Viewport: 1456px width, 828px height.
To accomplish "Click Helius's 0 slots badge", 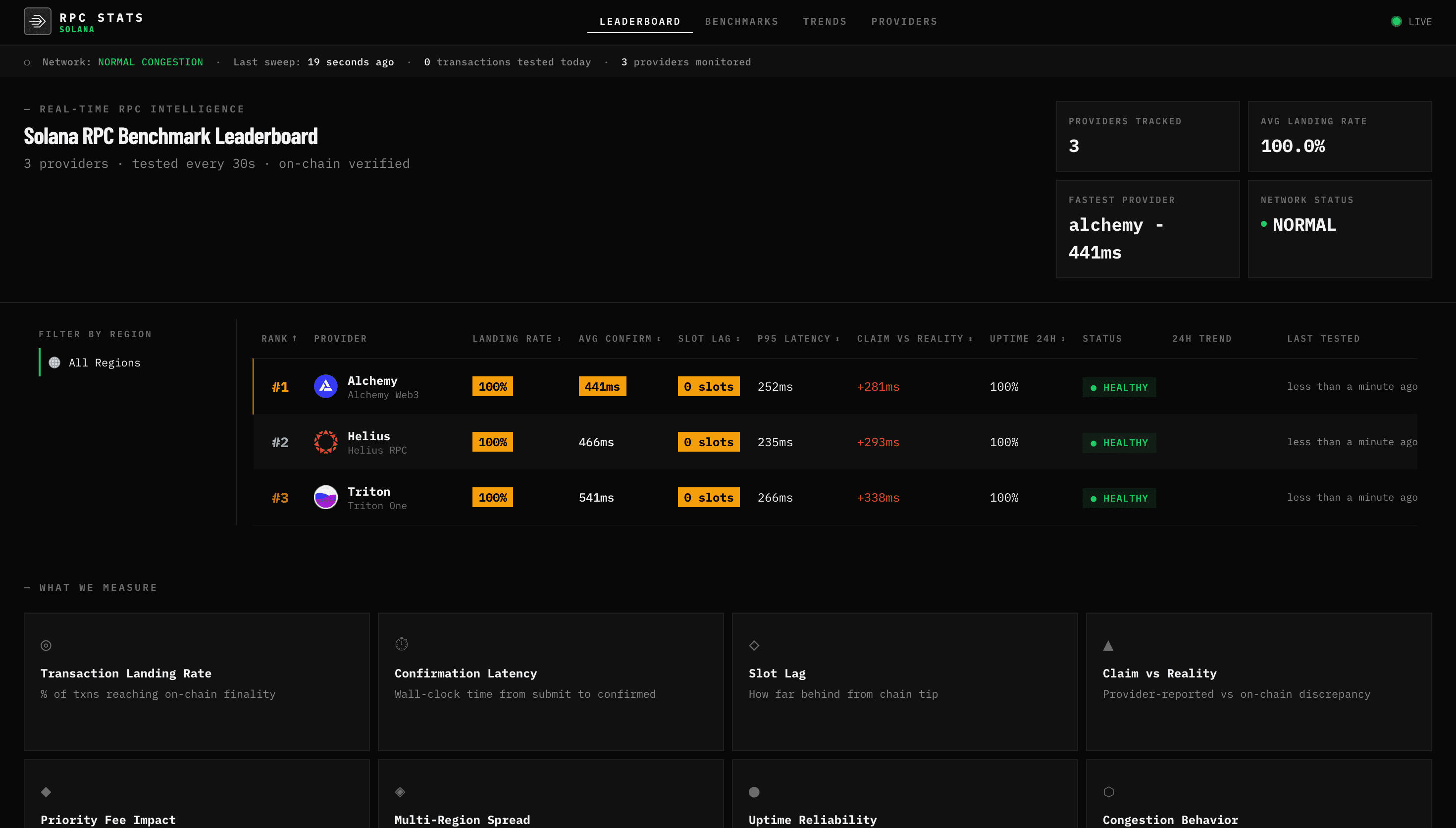I will [x=708, y=442].
